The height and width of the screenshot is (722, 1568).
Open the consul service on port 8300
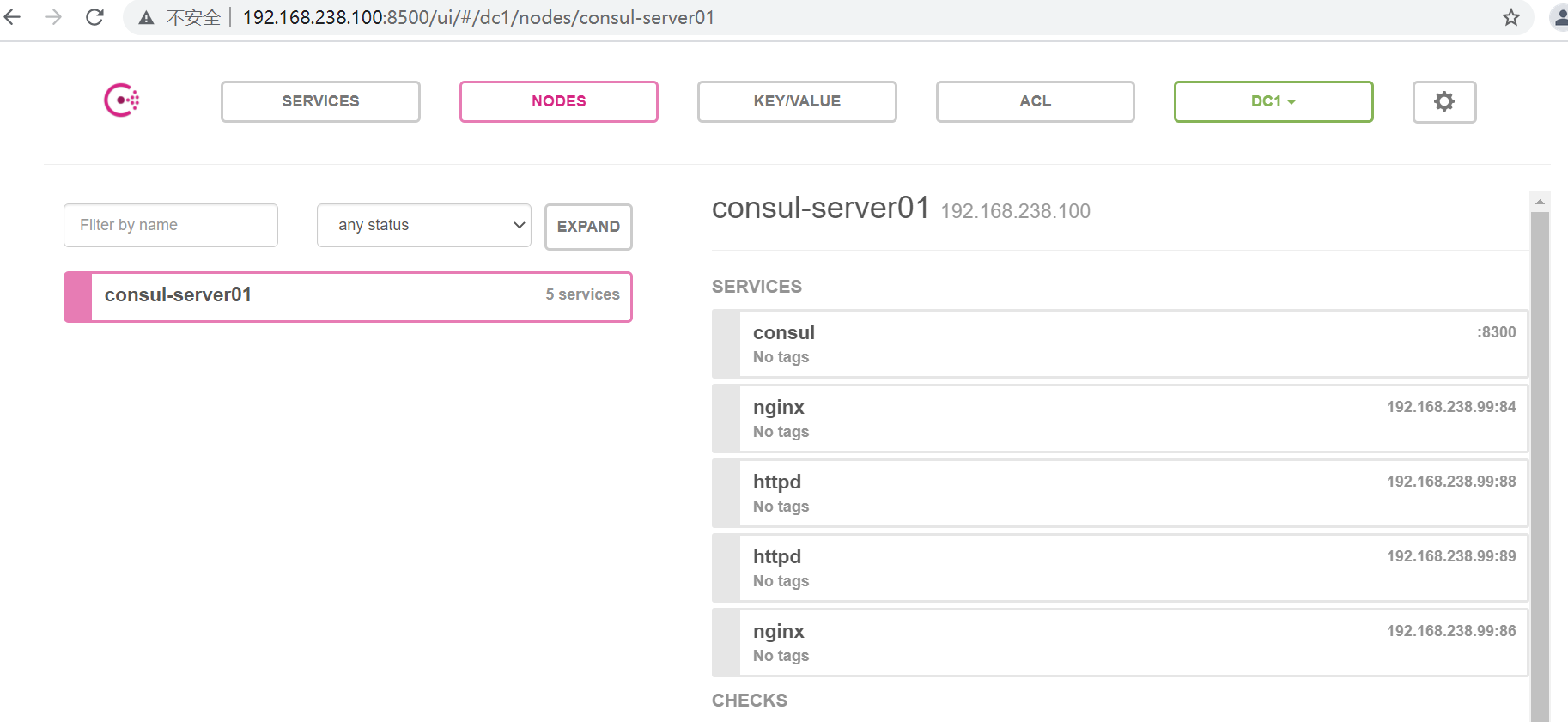tap(1120, 343)
